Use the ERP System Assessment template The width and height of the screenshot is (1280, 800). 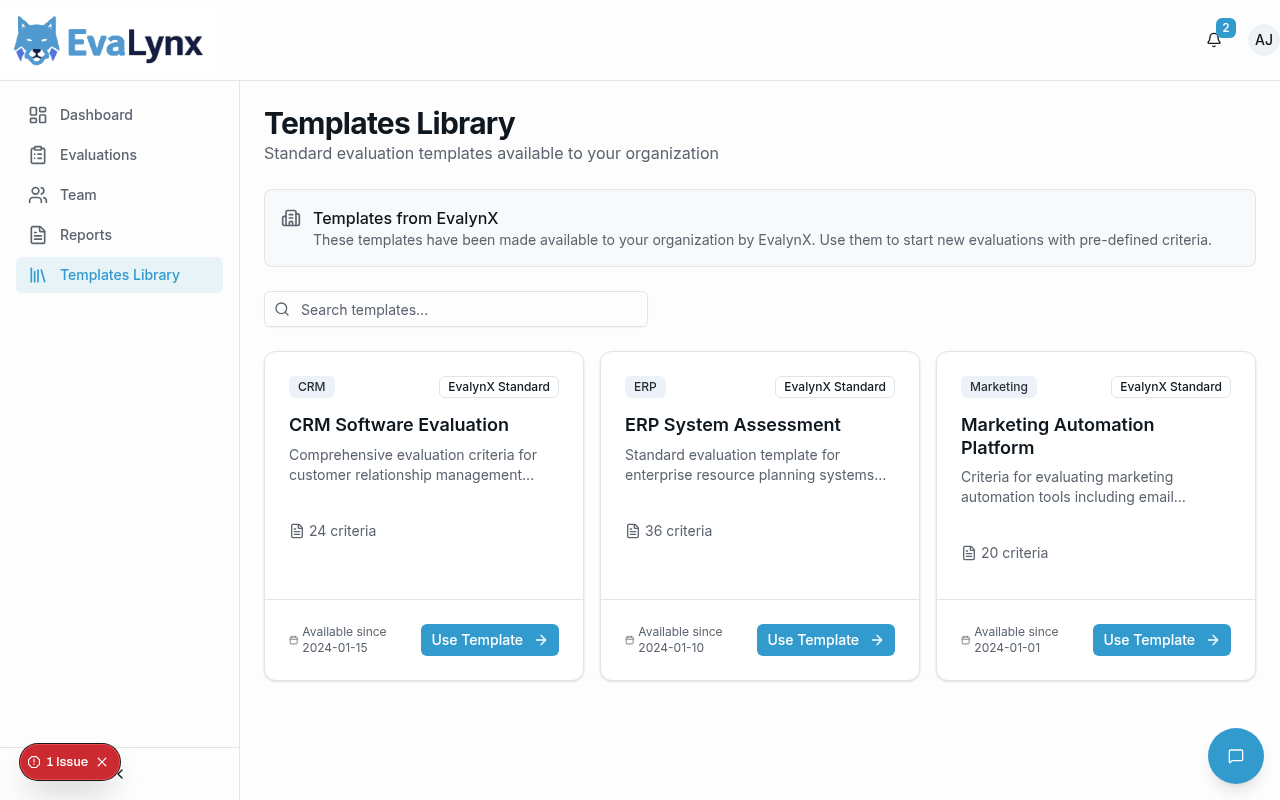click(x=826, y=640)
